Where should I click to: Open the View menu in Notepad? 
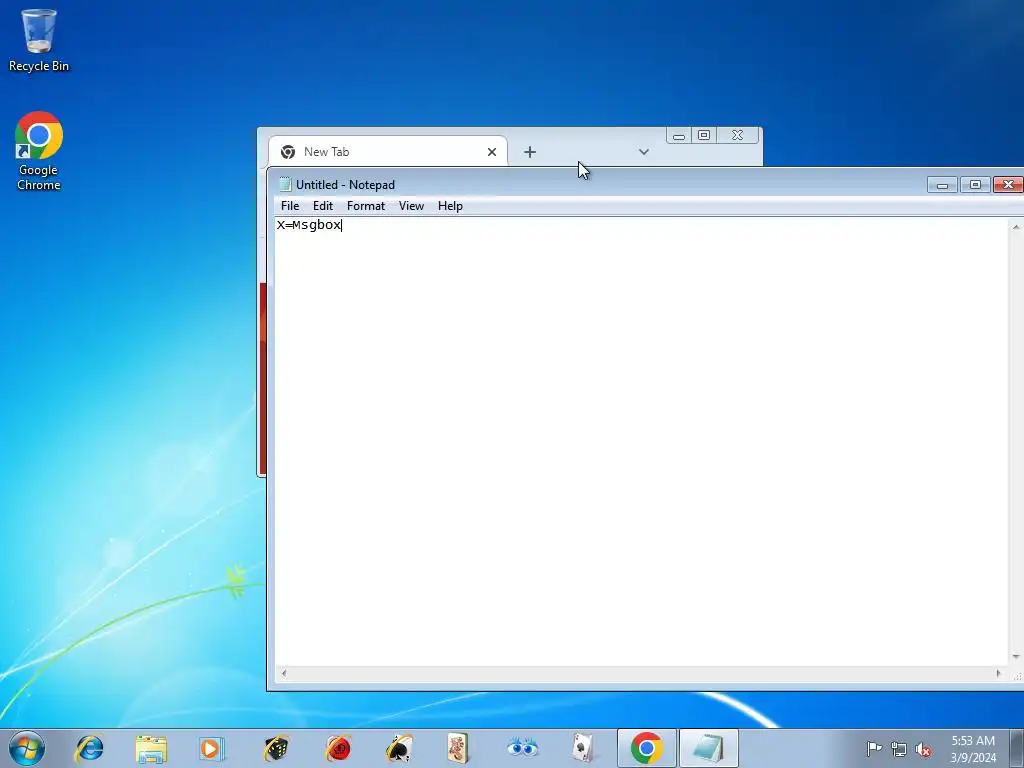[x=411, y=206]
